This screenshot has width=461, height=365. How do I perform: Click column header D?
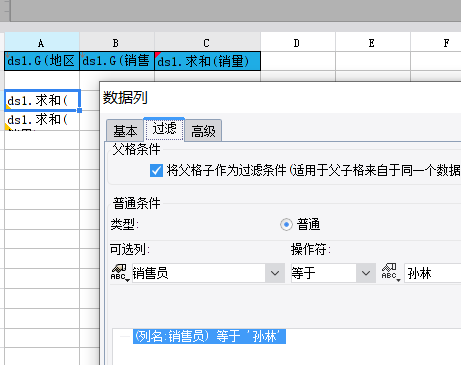298,43
